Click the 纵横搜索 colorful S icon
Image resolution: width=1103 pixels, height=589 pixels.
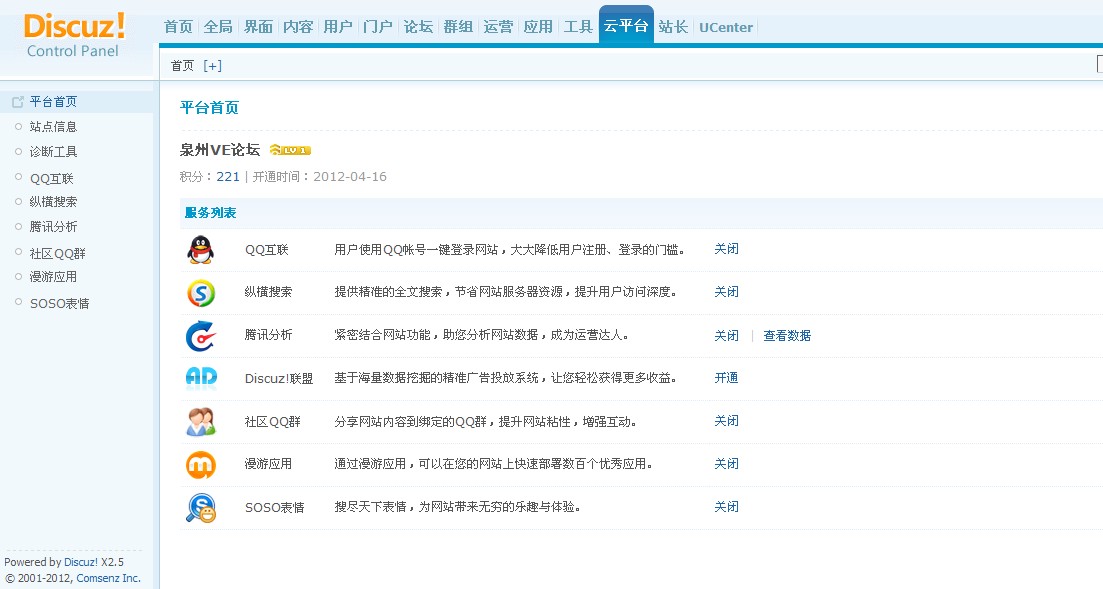(x=200, y=293)
